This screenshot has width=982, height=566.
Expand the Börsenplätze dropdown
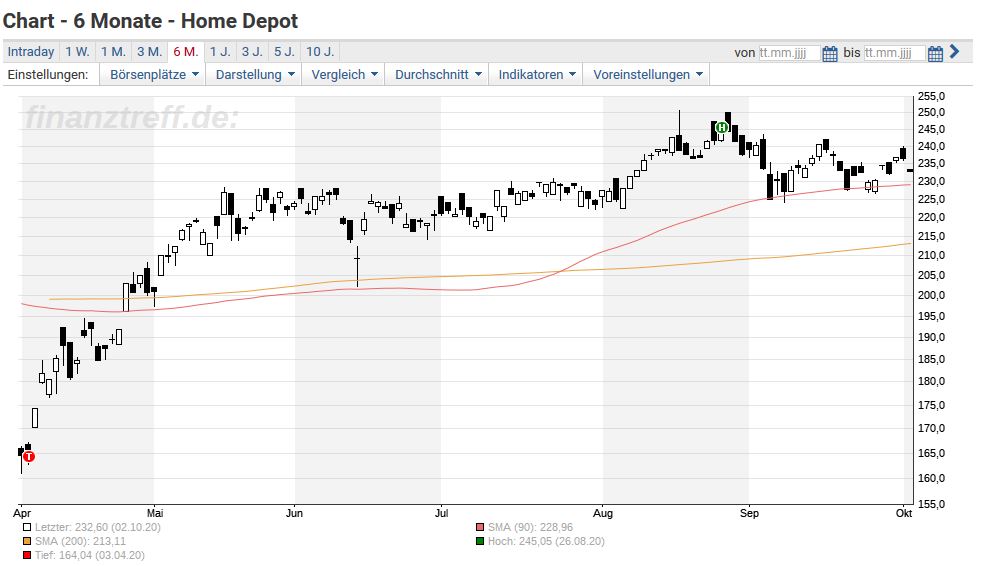point(153,75)
